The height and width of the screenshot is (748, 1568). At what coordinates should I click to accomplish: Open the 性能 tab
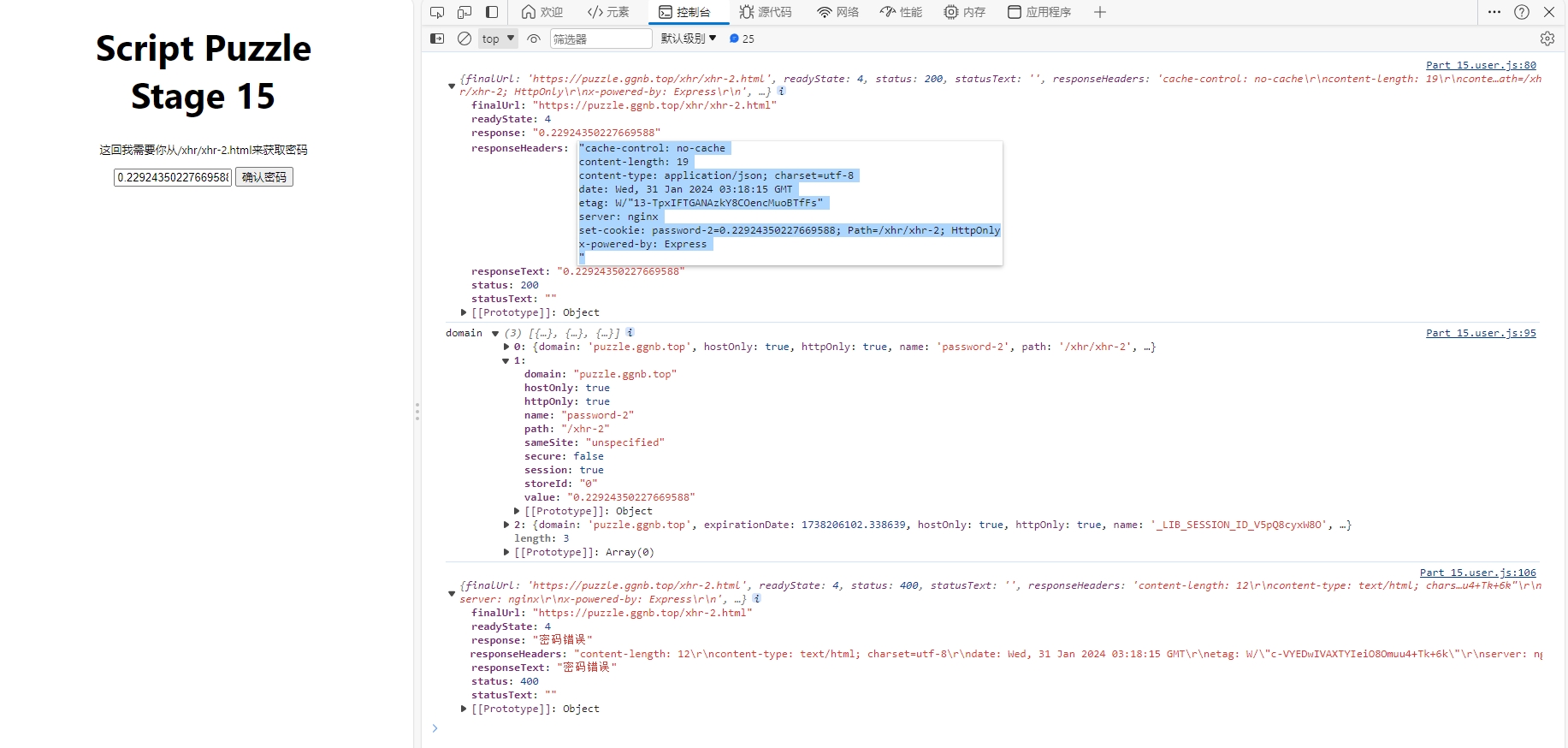[x=902, y=12]
